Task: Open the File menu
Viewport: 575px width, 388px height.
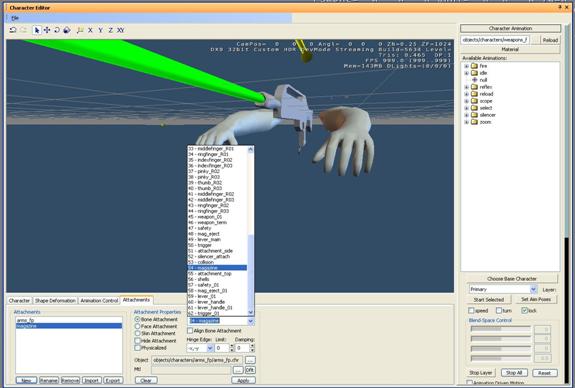Action: click(15, 18)
